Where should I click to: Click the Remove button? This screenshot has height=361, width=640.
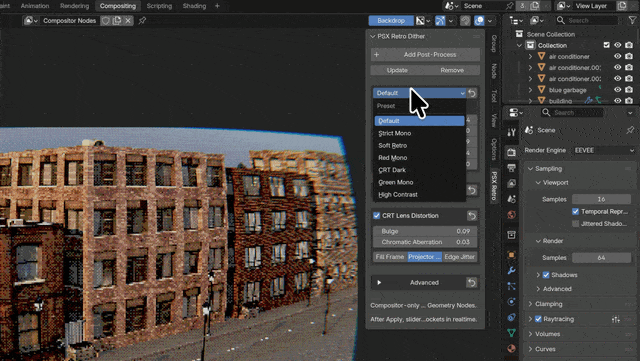(x=452, y=70)
